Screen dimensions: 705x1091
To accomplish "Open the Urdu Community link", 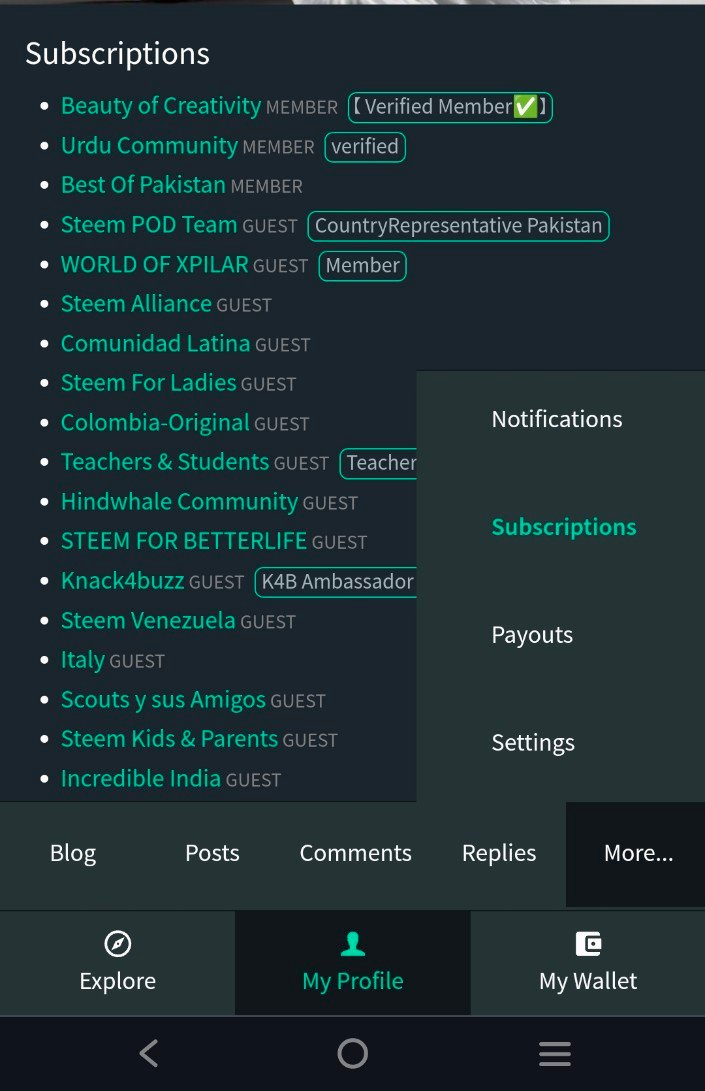I will tap(150, 145).
